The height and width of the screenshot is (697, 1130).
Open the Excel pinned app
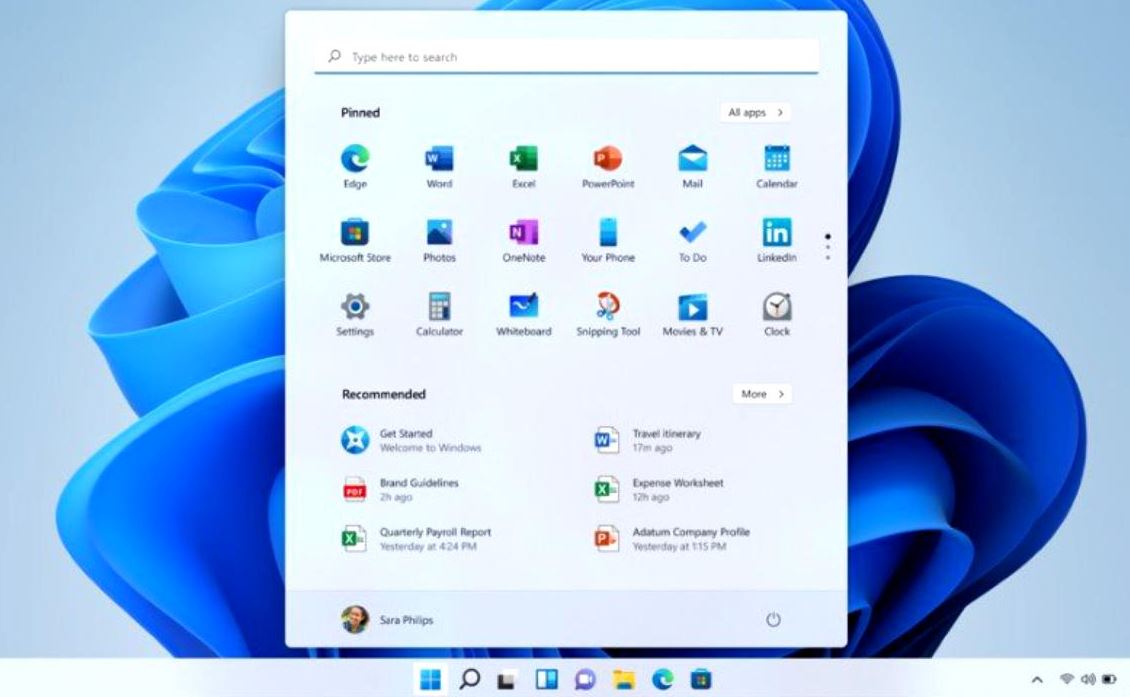coord(524,166)
